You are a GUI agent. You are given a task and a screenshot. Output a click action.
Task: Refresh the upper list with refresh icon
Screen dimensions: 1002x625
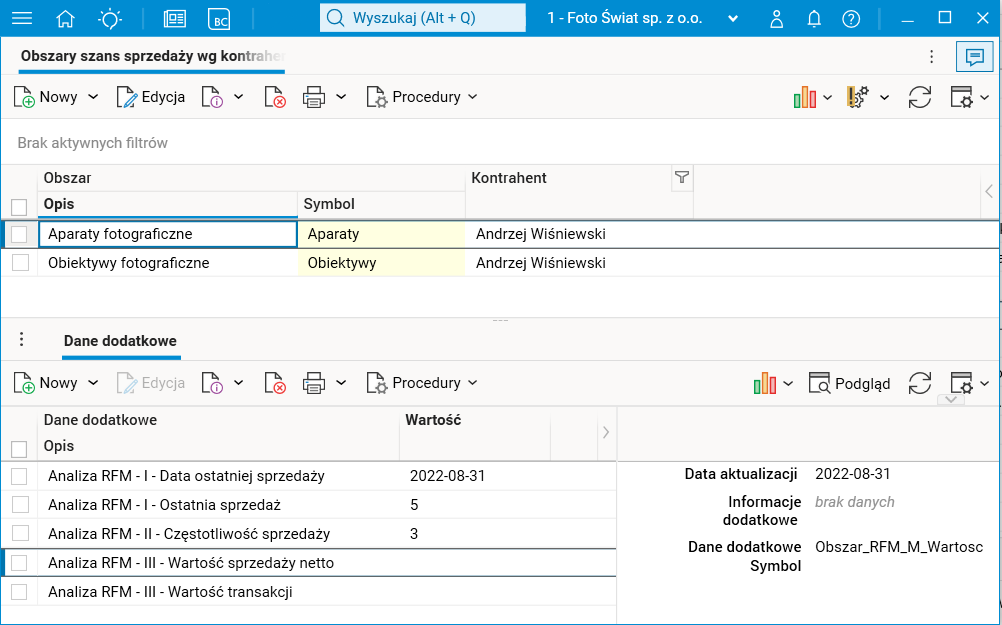[920, 97]
